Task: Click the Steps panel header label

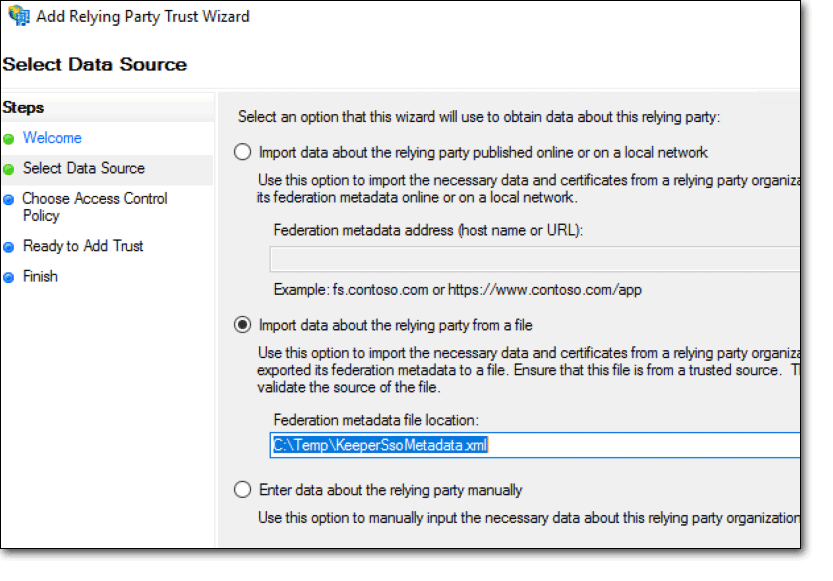Action: click(23, 107)
